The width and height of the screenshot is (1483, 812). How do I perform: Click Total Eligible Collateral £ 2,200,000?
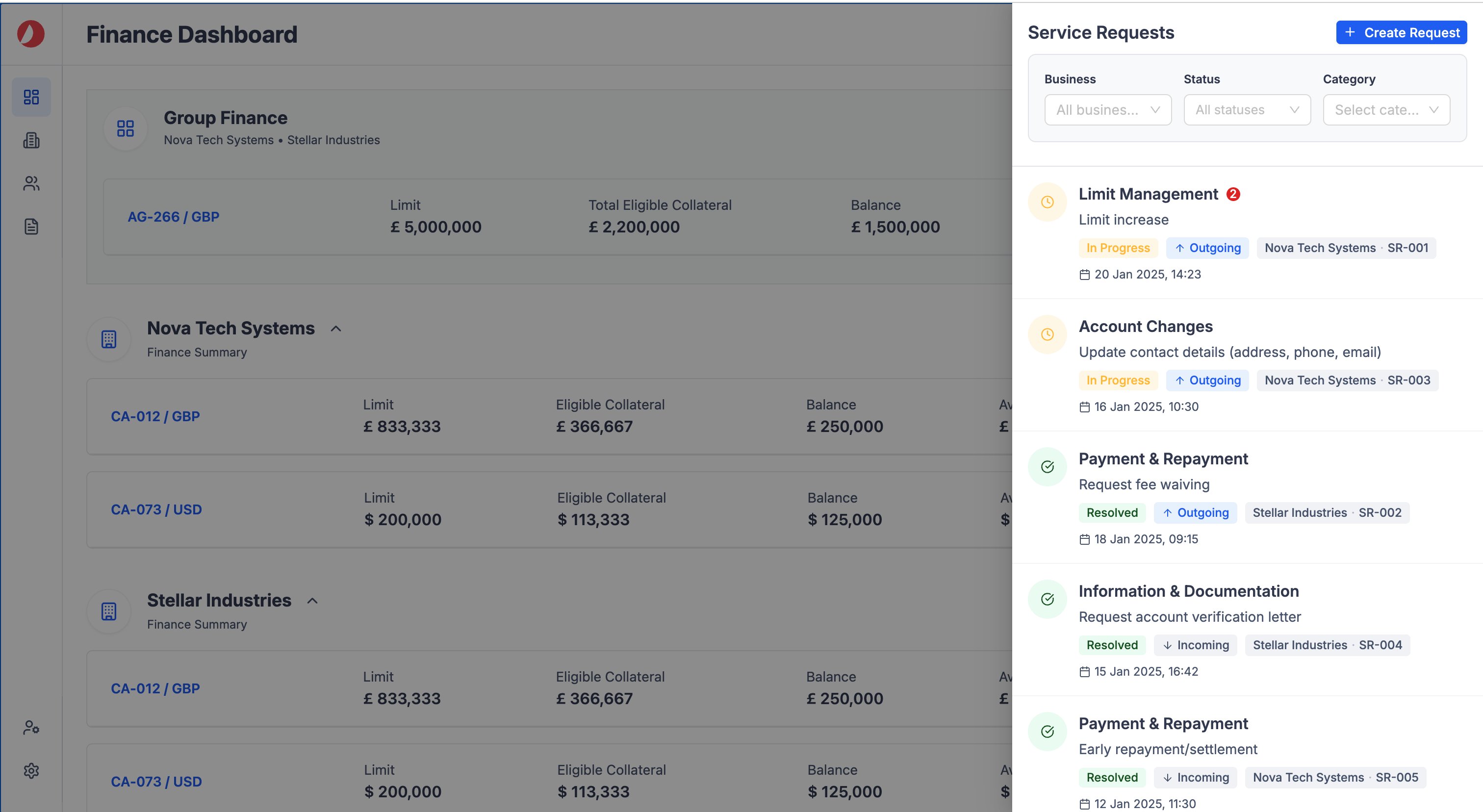(634, 227)
